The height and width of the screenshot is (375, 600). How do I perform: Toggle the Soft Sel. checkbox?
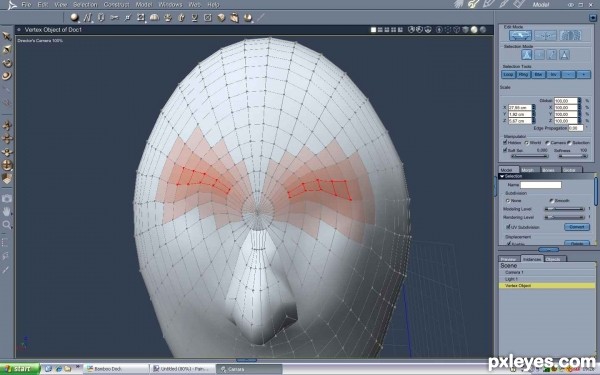(x=505, y=150)
